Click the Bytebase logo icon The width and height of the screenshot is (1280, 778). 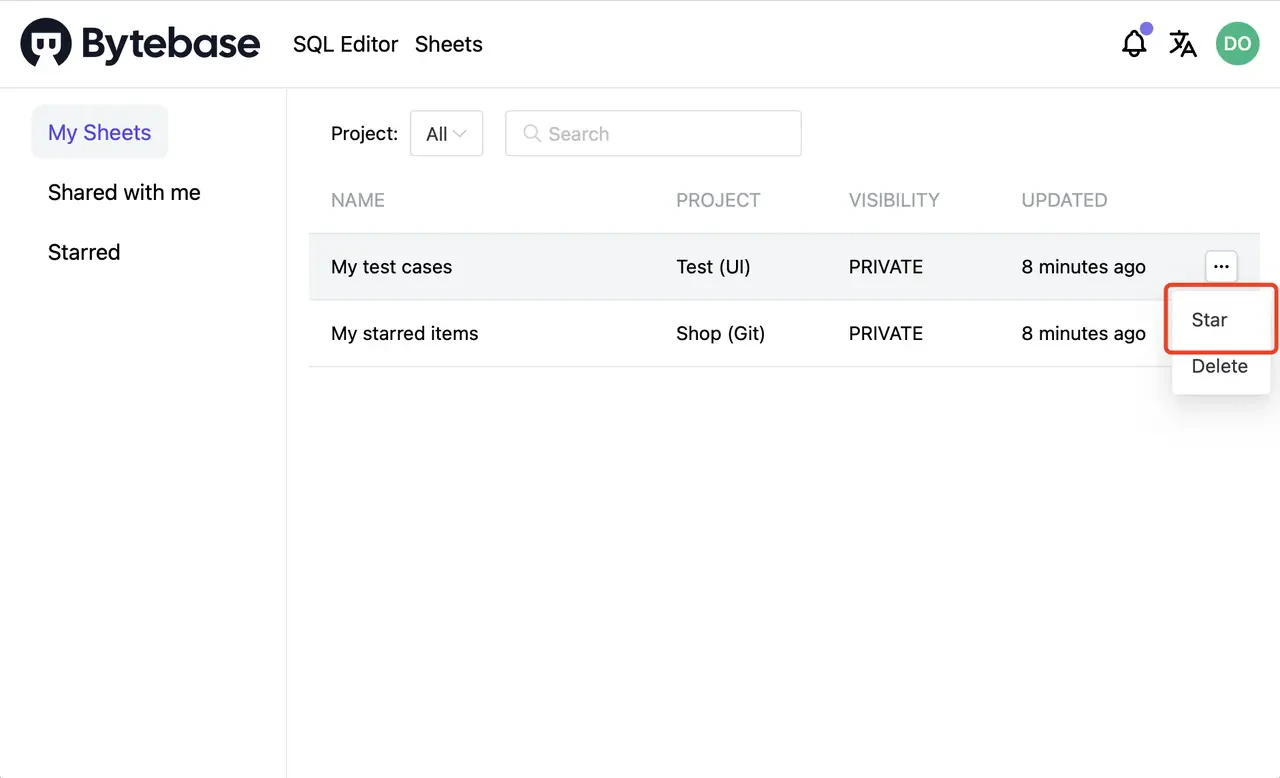46,43
